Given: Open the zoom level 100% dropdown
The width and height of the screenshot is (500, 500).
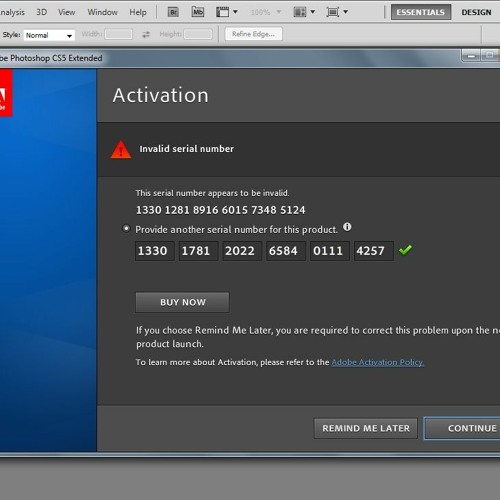Looking at the screenshot, I should pos(266,12).
